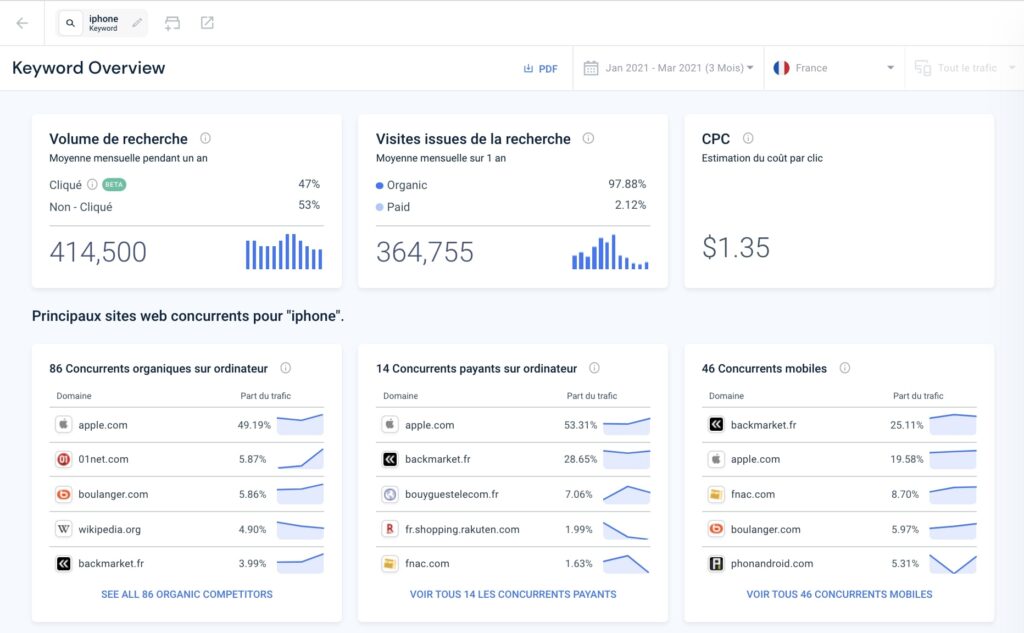
Task: Click the back arrow navigation icon
Action: point(21,21)
